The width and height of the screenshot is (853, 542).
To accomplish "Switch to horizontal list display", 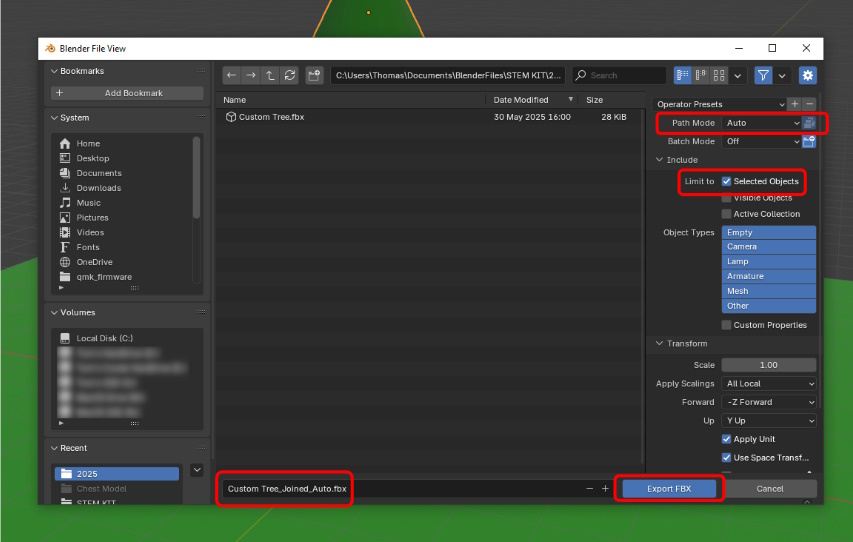I will (x=701, y=76).
